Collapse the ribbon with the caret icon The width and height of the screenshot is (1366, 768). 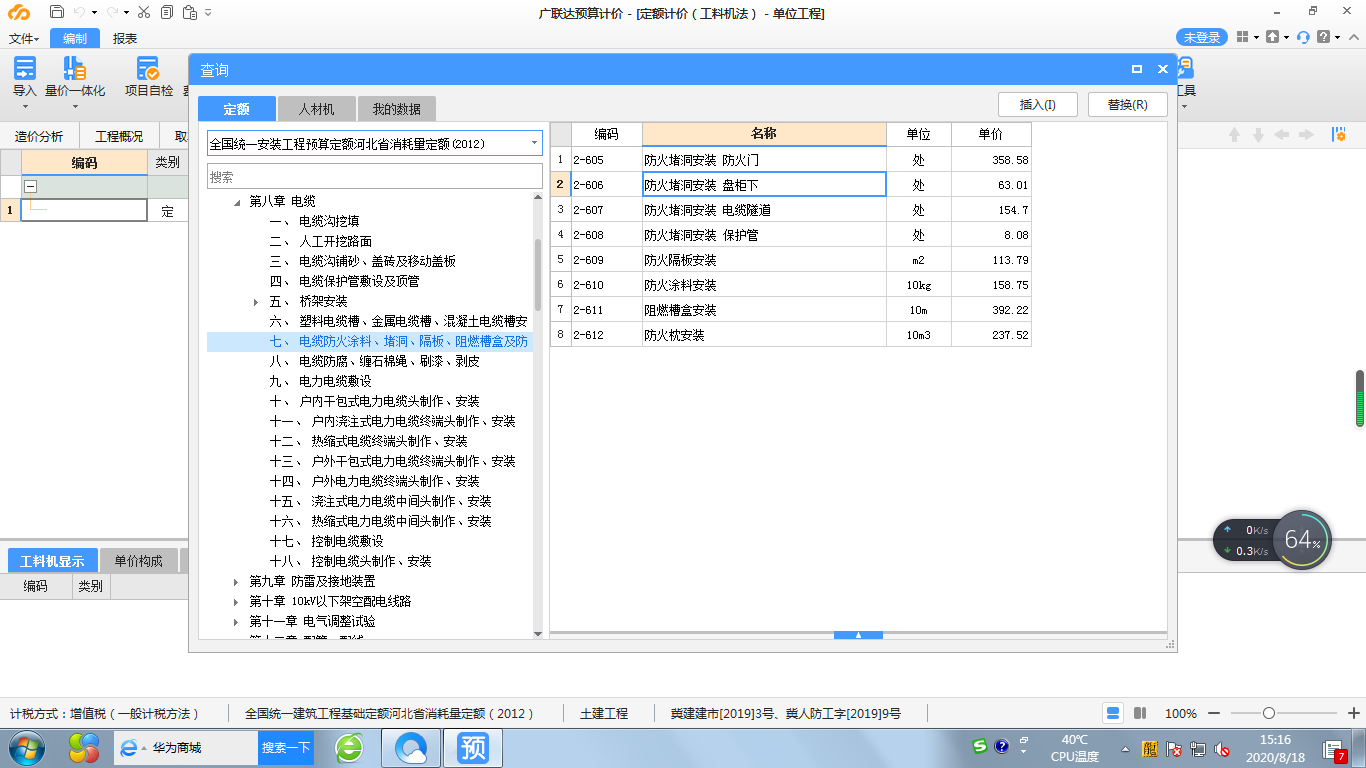tap(1353, 37)
